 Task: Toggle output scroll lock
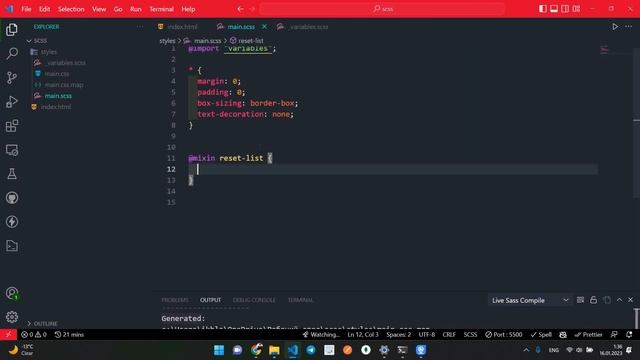click(x=593, y=300)
